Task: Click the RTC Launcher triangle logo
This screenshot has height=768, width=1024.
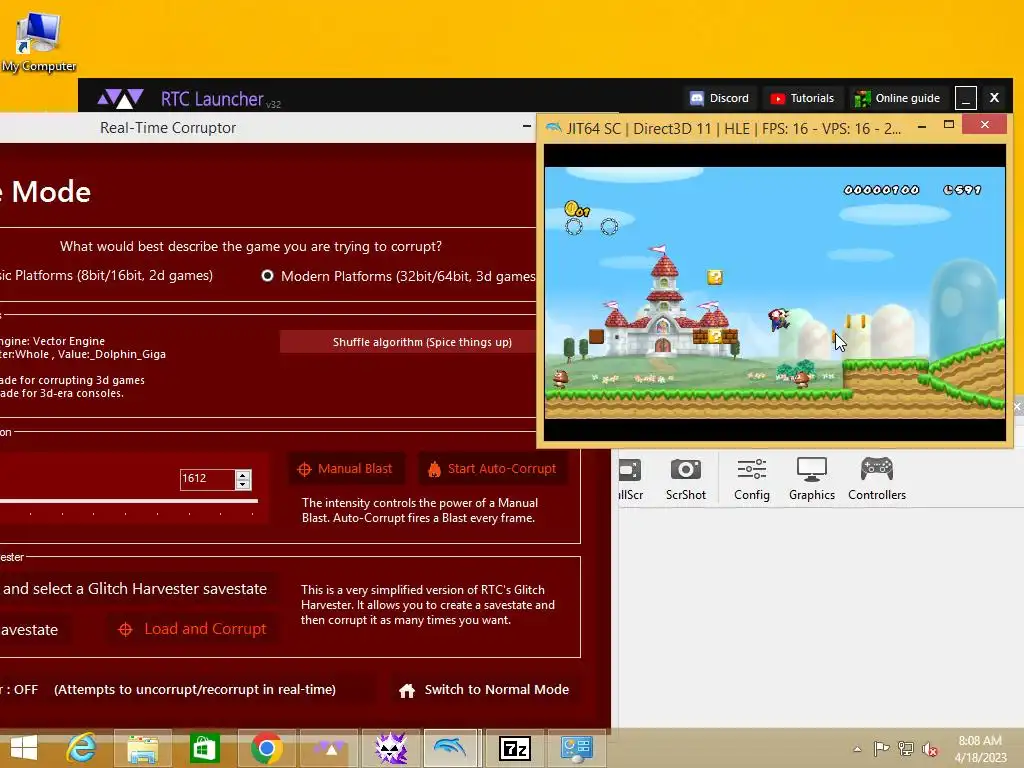Action: point(120,99)
